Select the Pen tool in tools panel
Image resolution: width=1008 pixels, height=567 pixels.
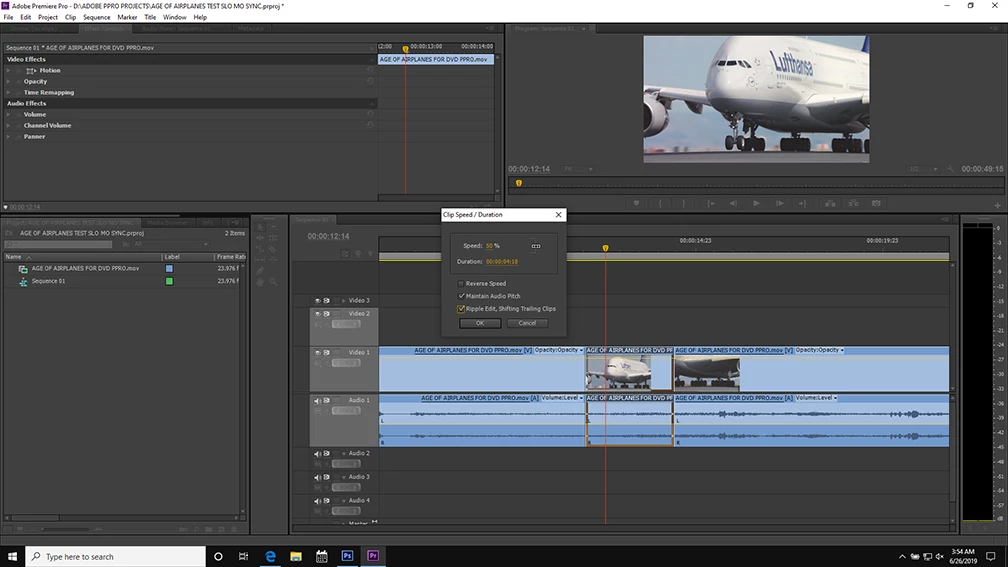[260, 271]
